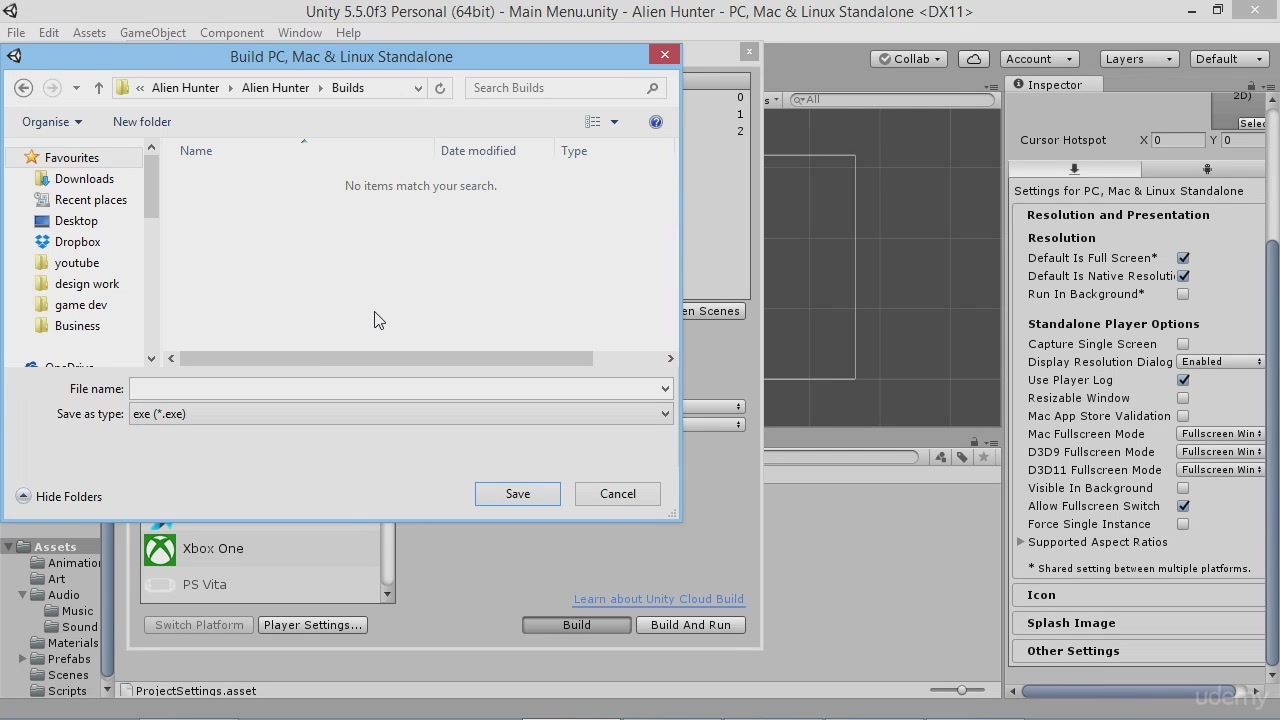
Task: Open the Component menu
Action: coord(232,33)
